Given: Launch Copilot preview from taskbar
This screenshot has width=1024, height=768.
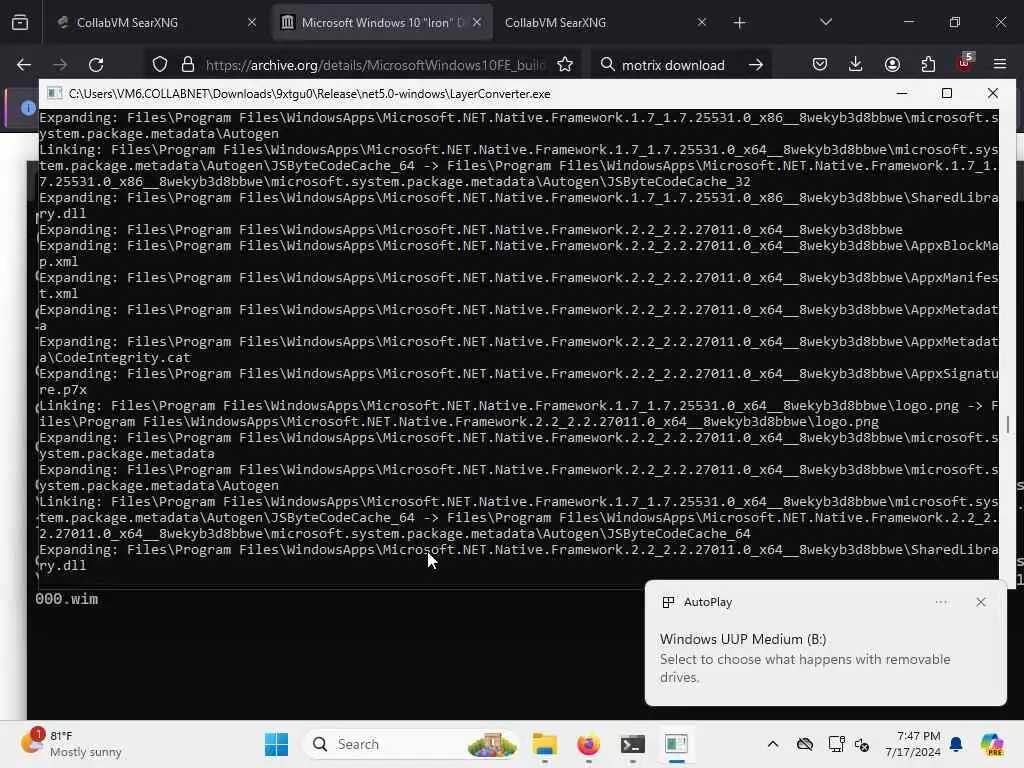Looking at the screenshot, I should click(x=992, y=744).
